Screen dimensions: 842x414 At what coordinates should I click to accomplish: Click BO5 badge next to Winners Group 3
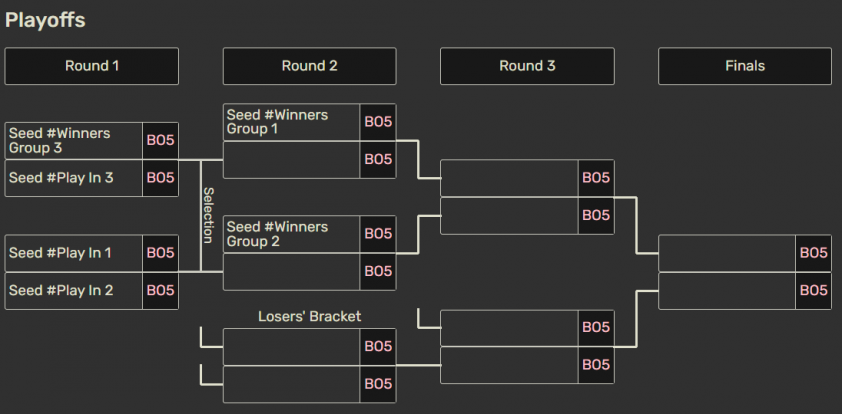(x=161, y=141)
